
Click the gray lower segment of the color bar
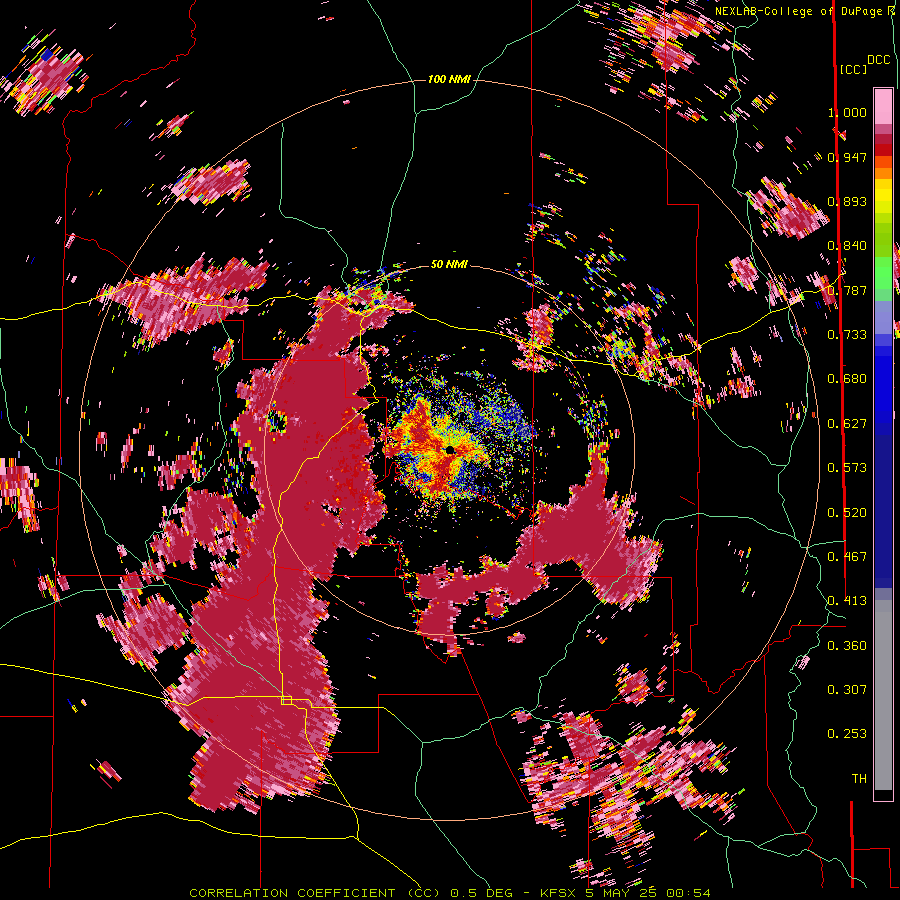[883, 695]
